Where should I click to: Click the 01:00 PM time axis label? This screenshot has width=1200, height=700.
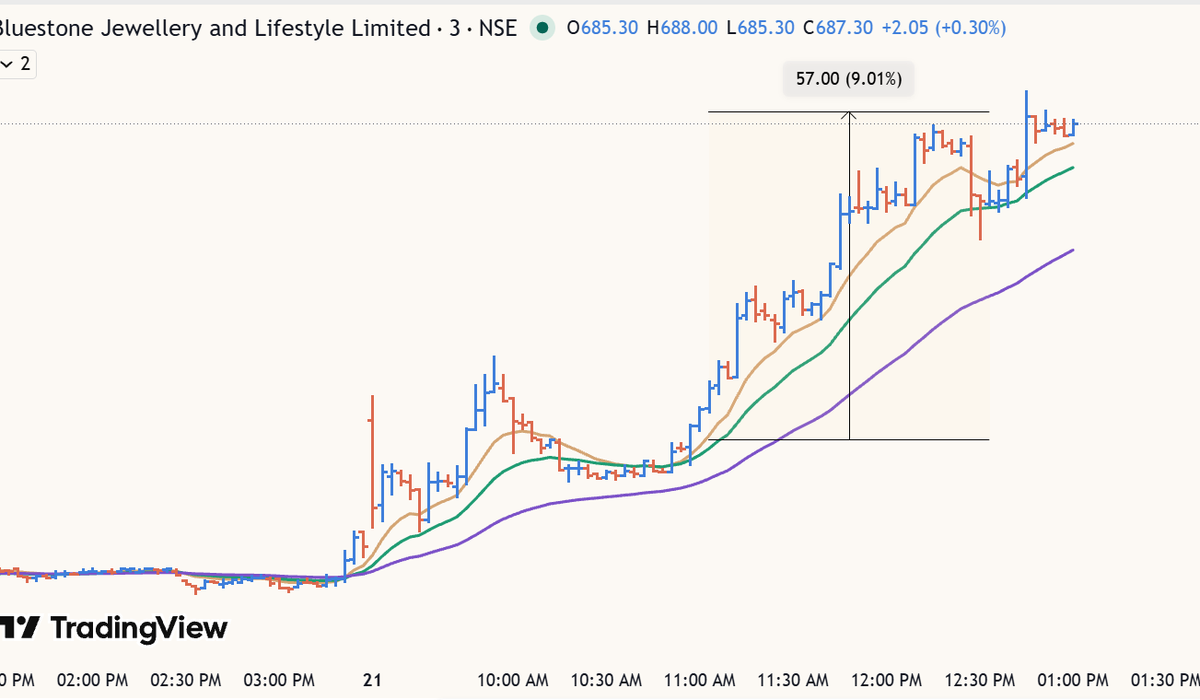click(x=1073, y=680)
